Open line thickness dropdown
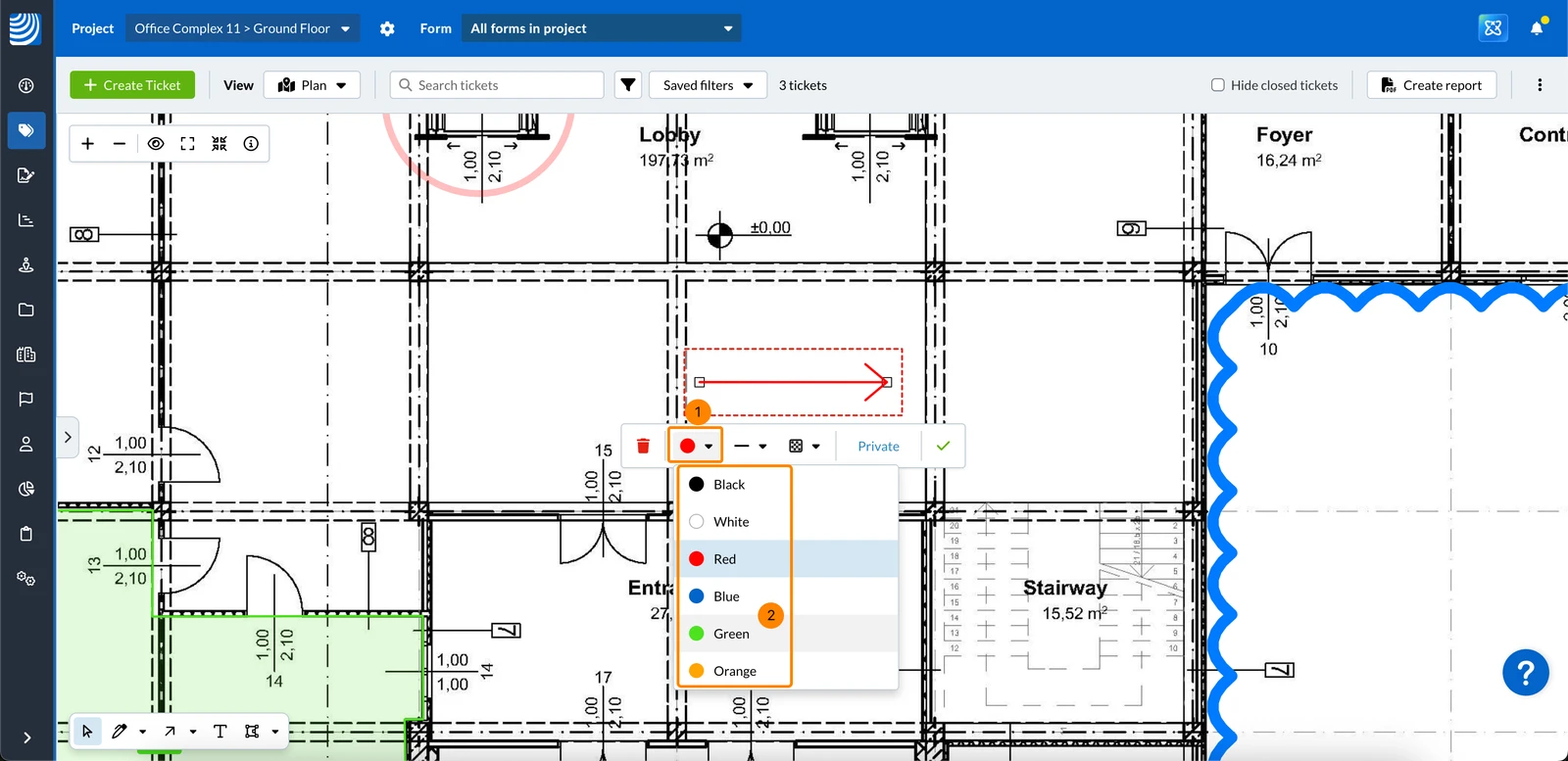The image size is (1568, 761). click(x=750, y=446)
